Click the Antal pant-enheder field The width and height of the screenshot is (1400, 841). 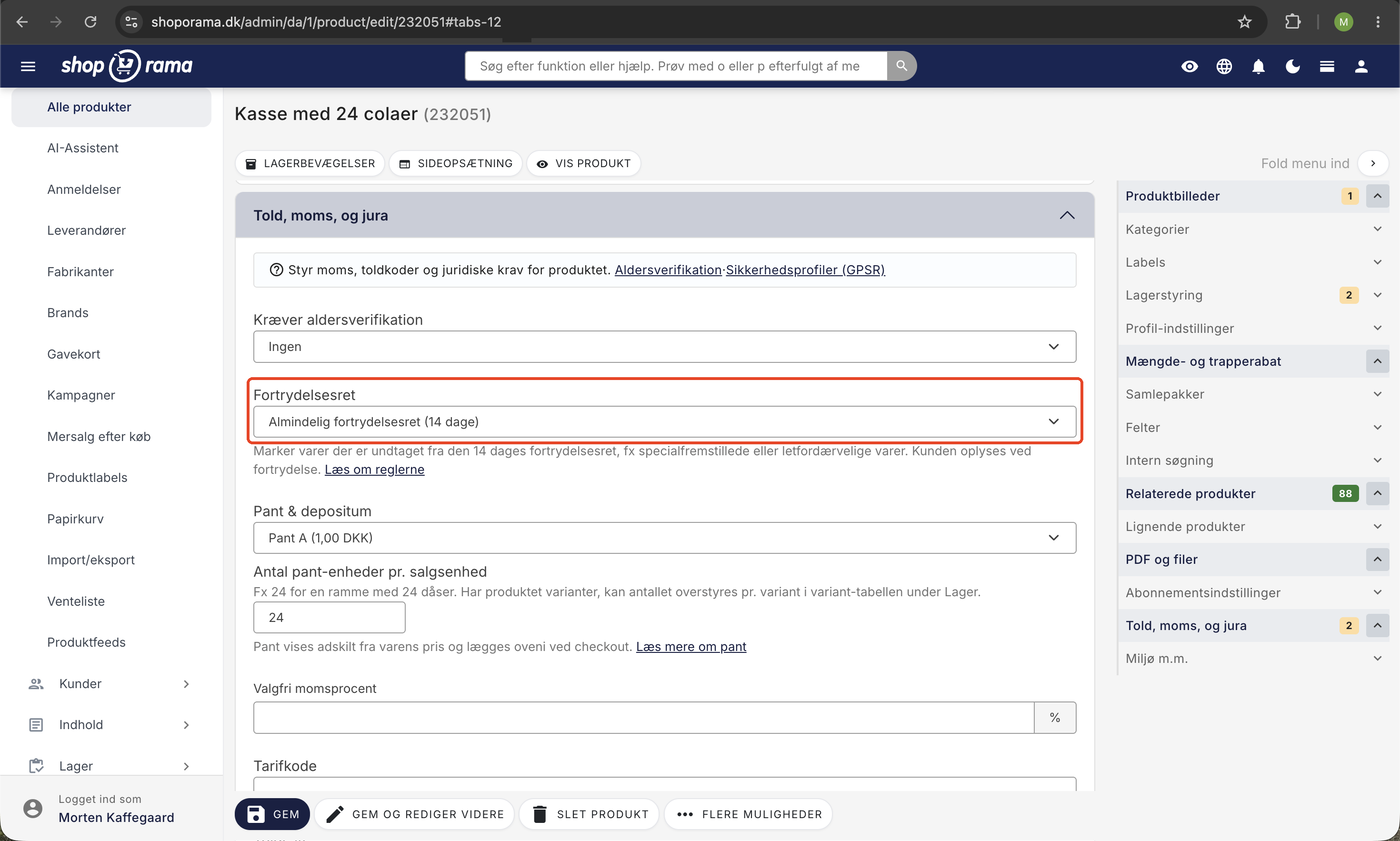(x=329, y=617)
